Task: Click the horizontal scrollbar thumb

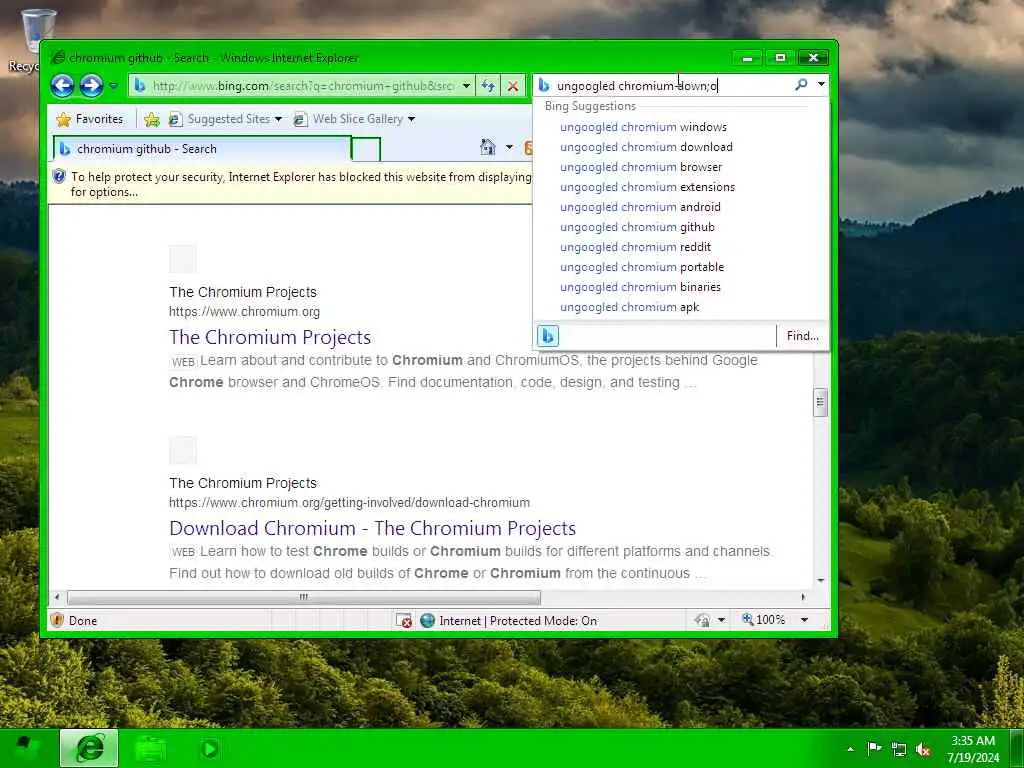Action: pos(304,597)
